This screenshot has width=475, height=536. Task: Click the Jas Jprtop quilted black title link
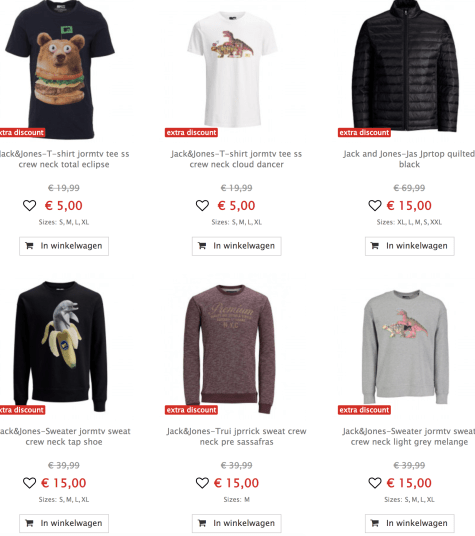409,159
